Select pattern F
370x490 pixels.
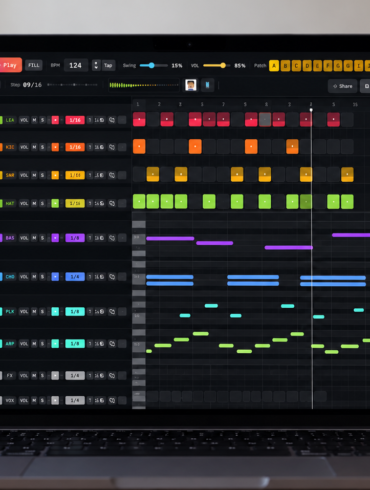(328, 66)
